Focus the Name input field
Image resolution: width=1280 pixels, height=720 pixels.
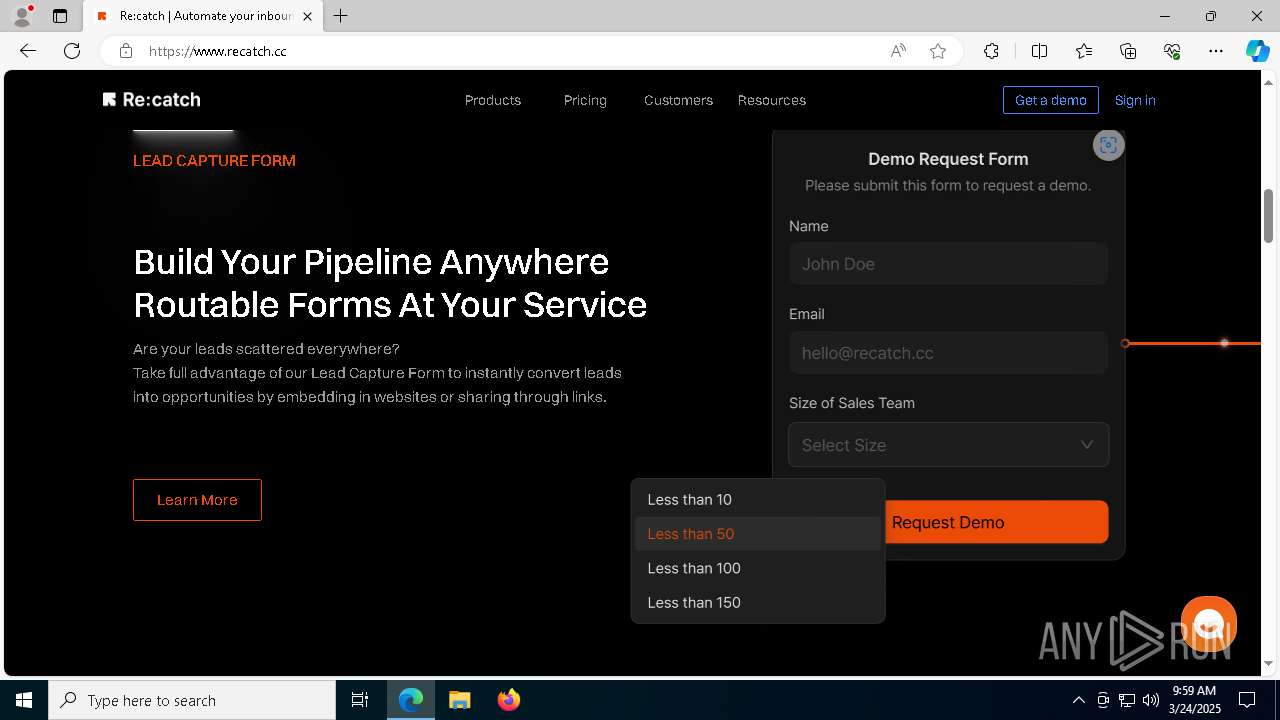pos(948,264)
